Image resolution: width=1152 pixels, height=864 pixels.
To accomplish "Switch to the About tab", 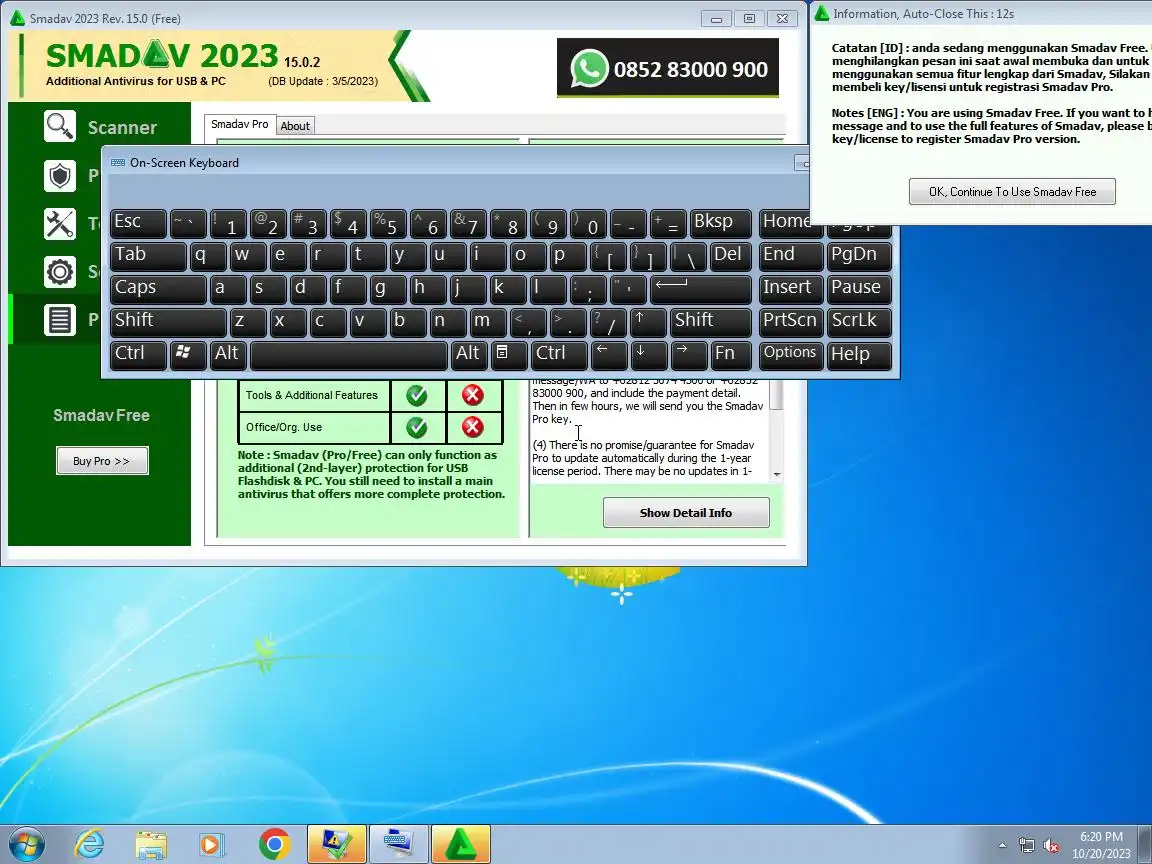I will 295,126.
